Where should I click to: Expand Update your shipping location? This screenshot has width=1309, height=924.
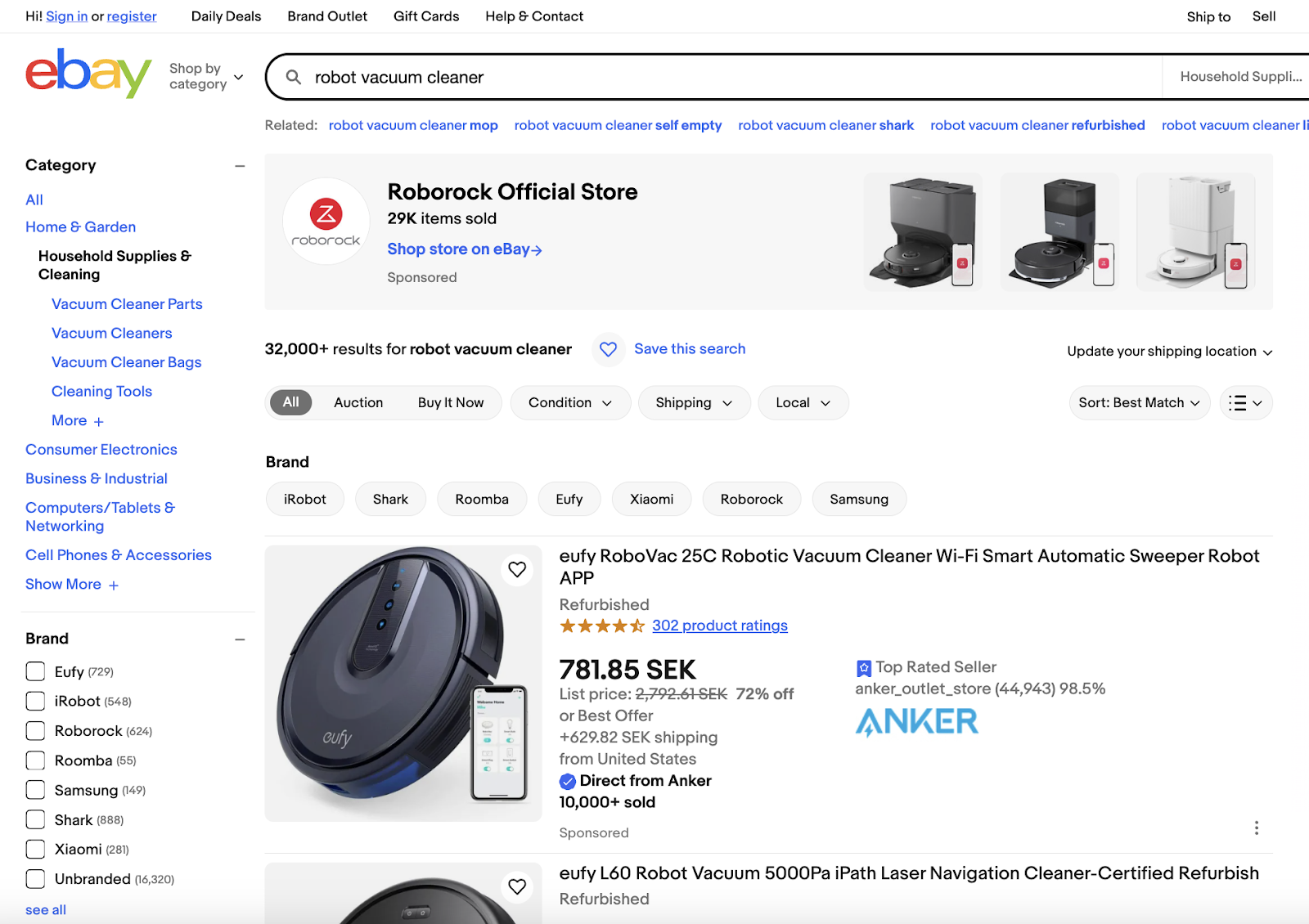pos(1169,352)
